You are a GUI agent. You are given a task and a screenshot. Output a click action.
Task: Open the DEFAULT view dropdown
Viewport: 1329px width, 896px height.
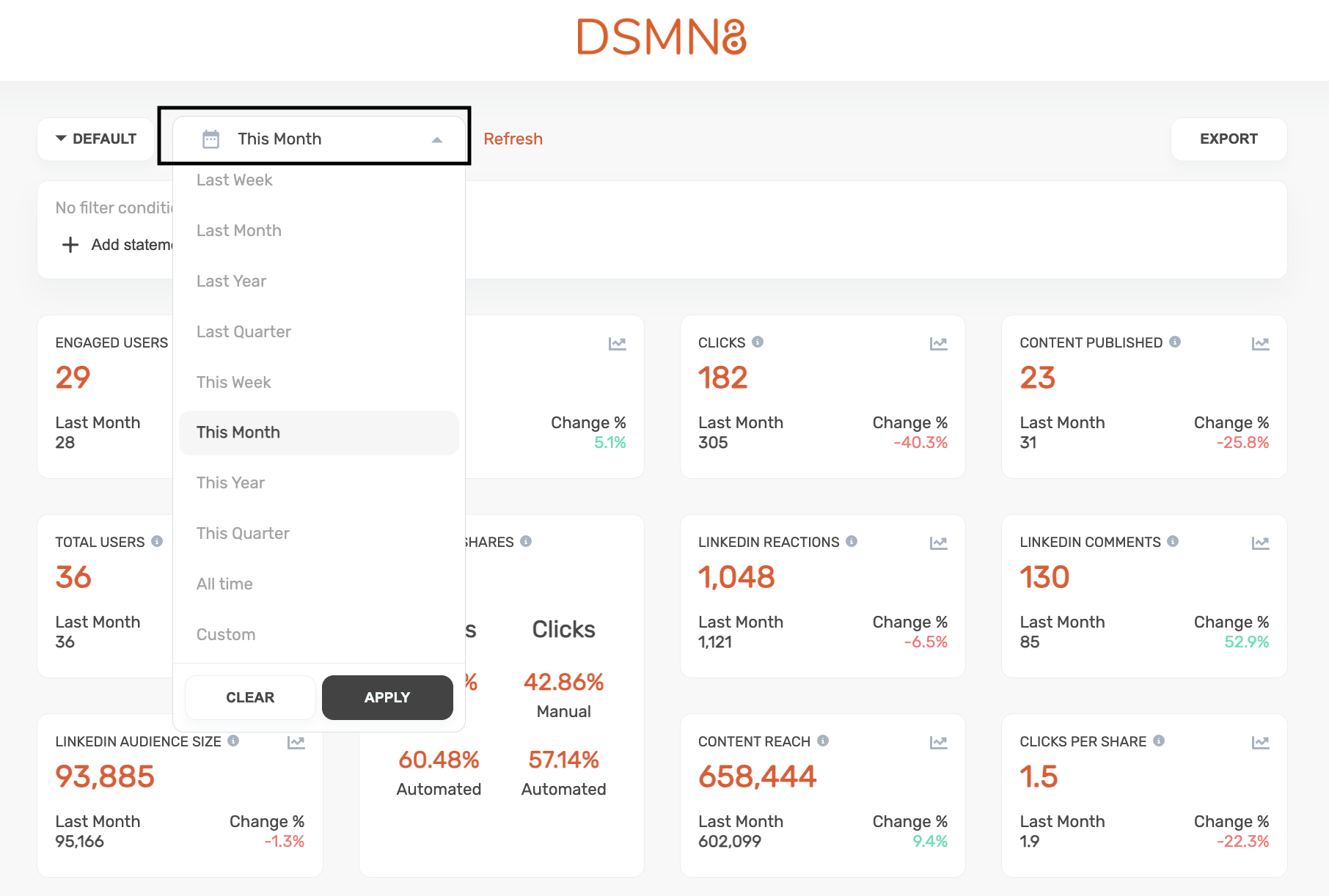(x=96, y=139)
